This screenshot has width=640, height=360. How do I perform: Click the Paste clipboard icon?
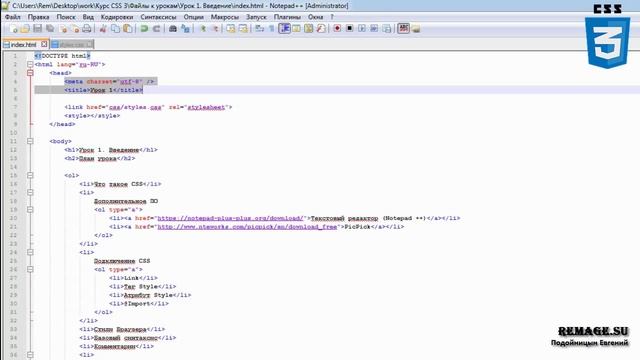(x=128, y=29)
